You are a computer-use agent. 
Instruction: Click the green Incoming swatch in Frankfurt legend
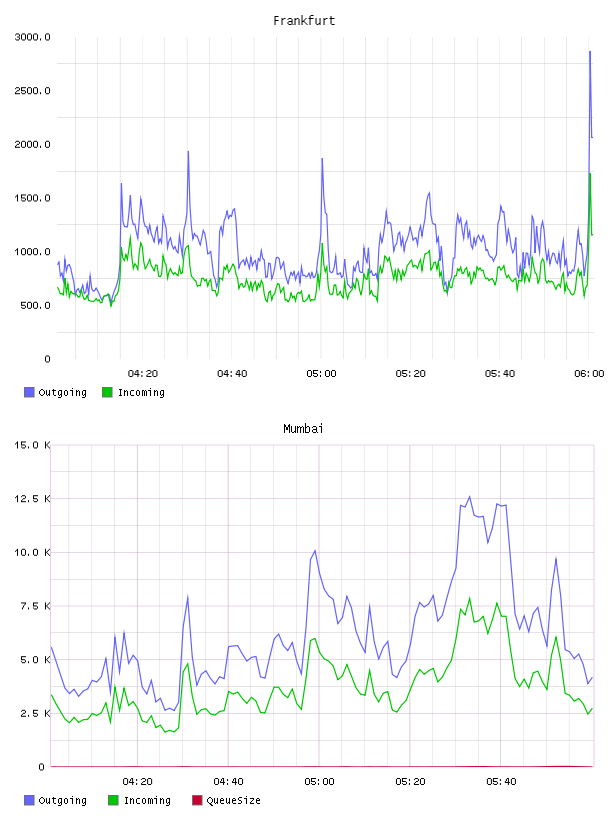coord(107,392)
